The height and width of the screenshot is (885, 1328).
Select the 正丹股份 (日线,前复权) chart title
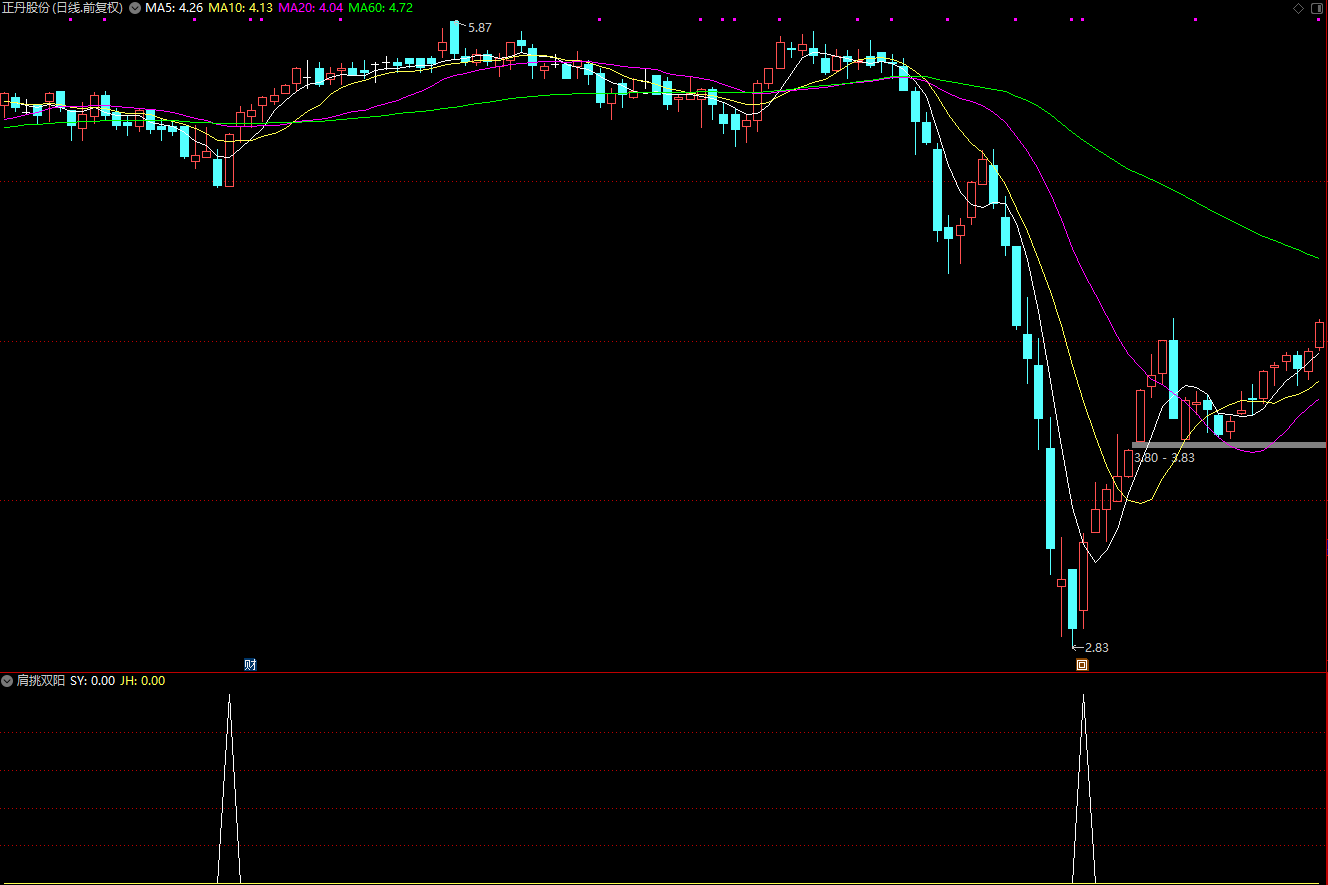62,8
